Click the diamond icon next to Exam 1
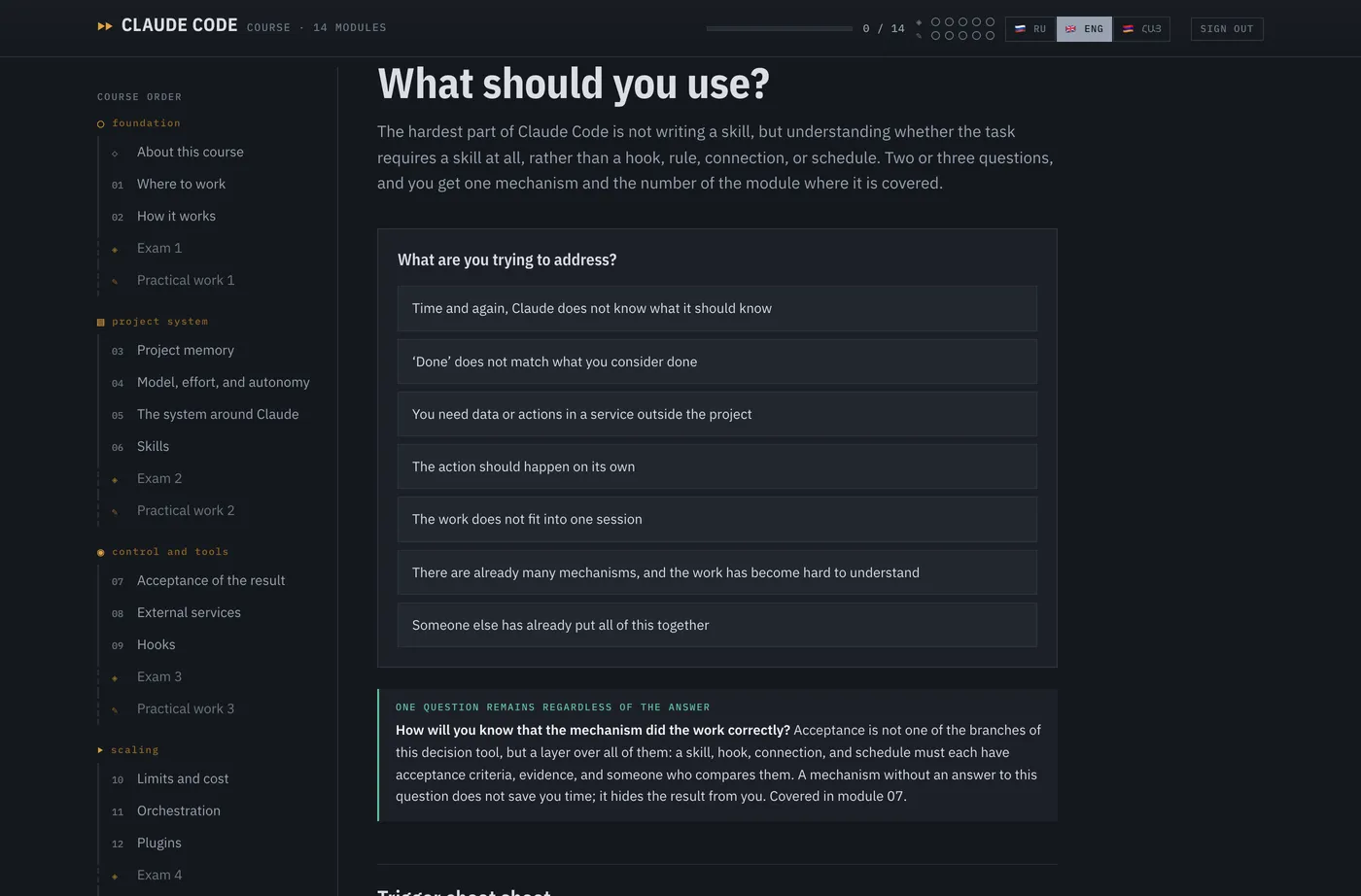The height and width of the screenshot is (896, 1361). [115, 250]
